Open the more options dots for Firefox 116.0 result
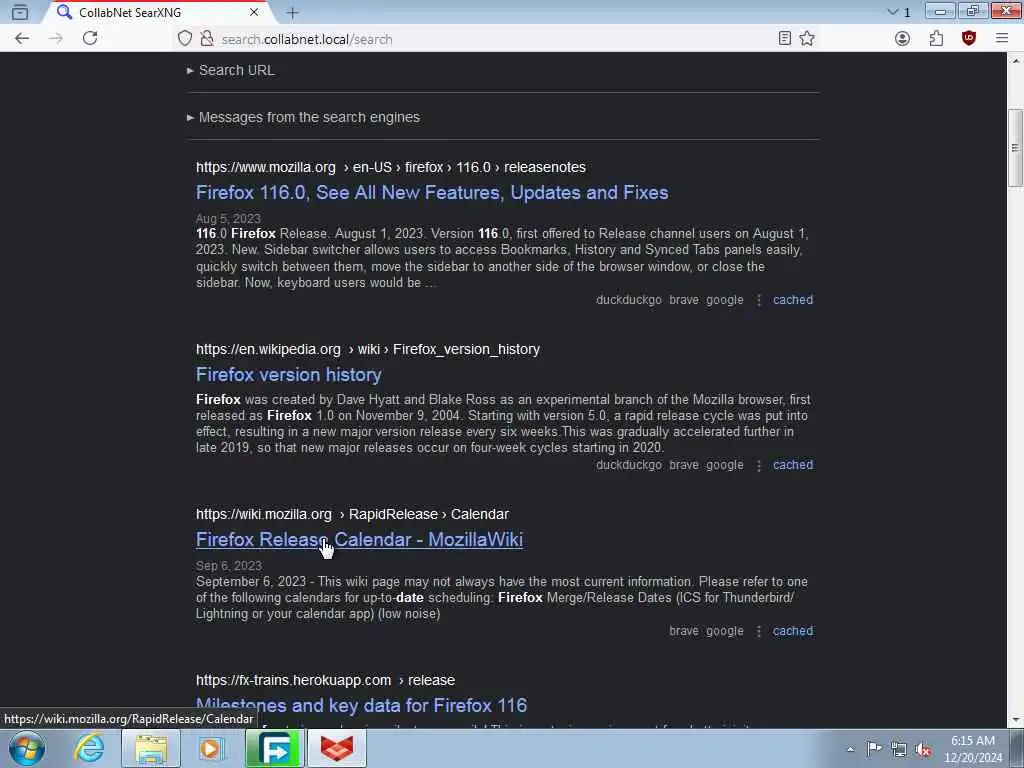1024x768 pixels. pos(759,300)
